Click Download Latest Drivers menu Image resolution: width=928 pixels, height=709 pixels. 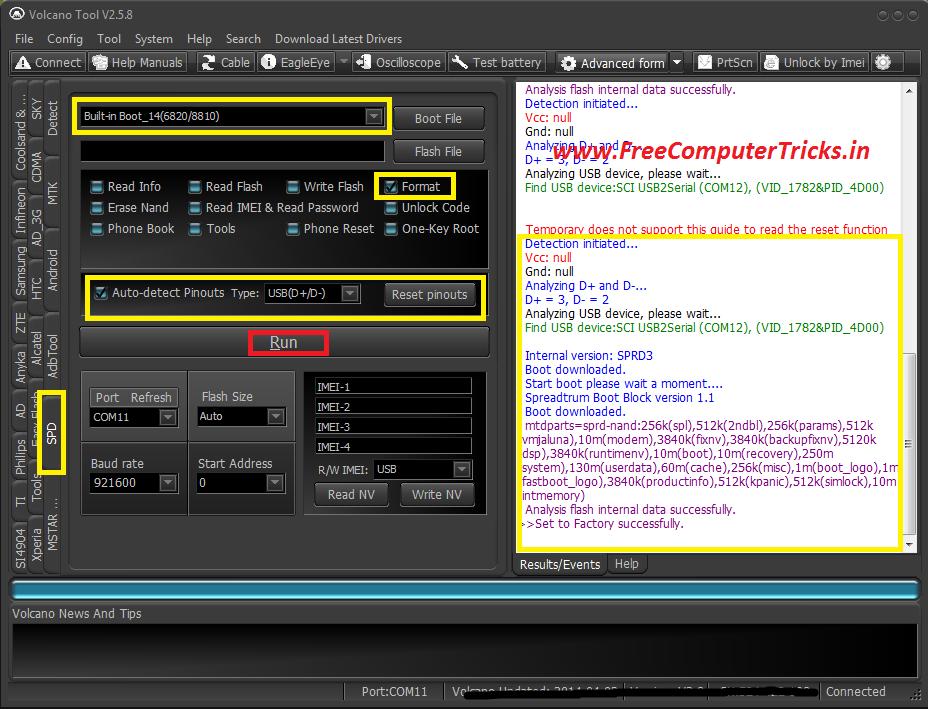[x=339, y=39]
